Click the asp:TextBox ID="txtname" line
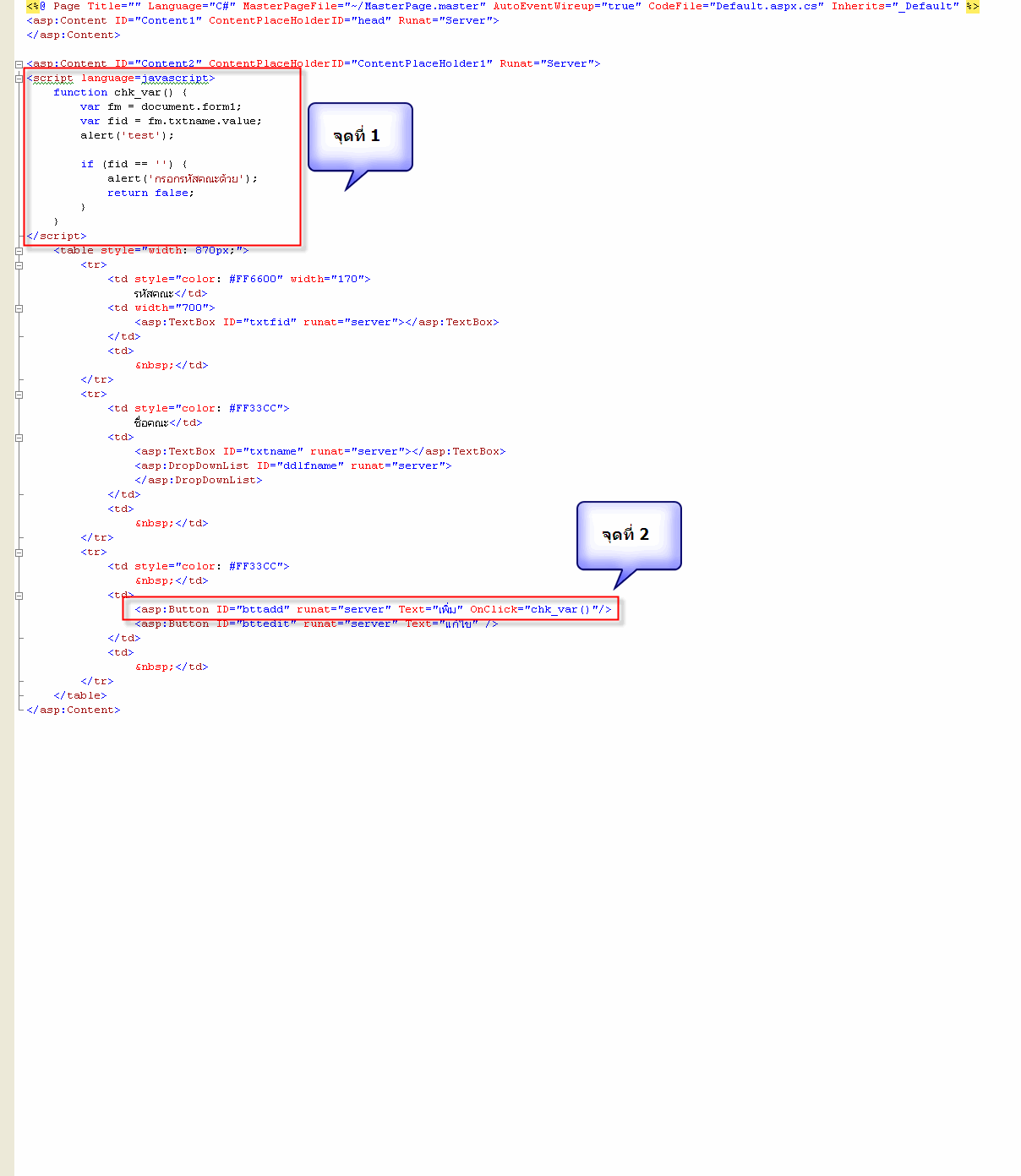1021x1176 pixels. point(320,451)
